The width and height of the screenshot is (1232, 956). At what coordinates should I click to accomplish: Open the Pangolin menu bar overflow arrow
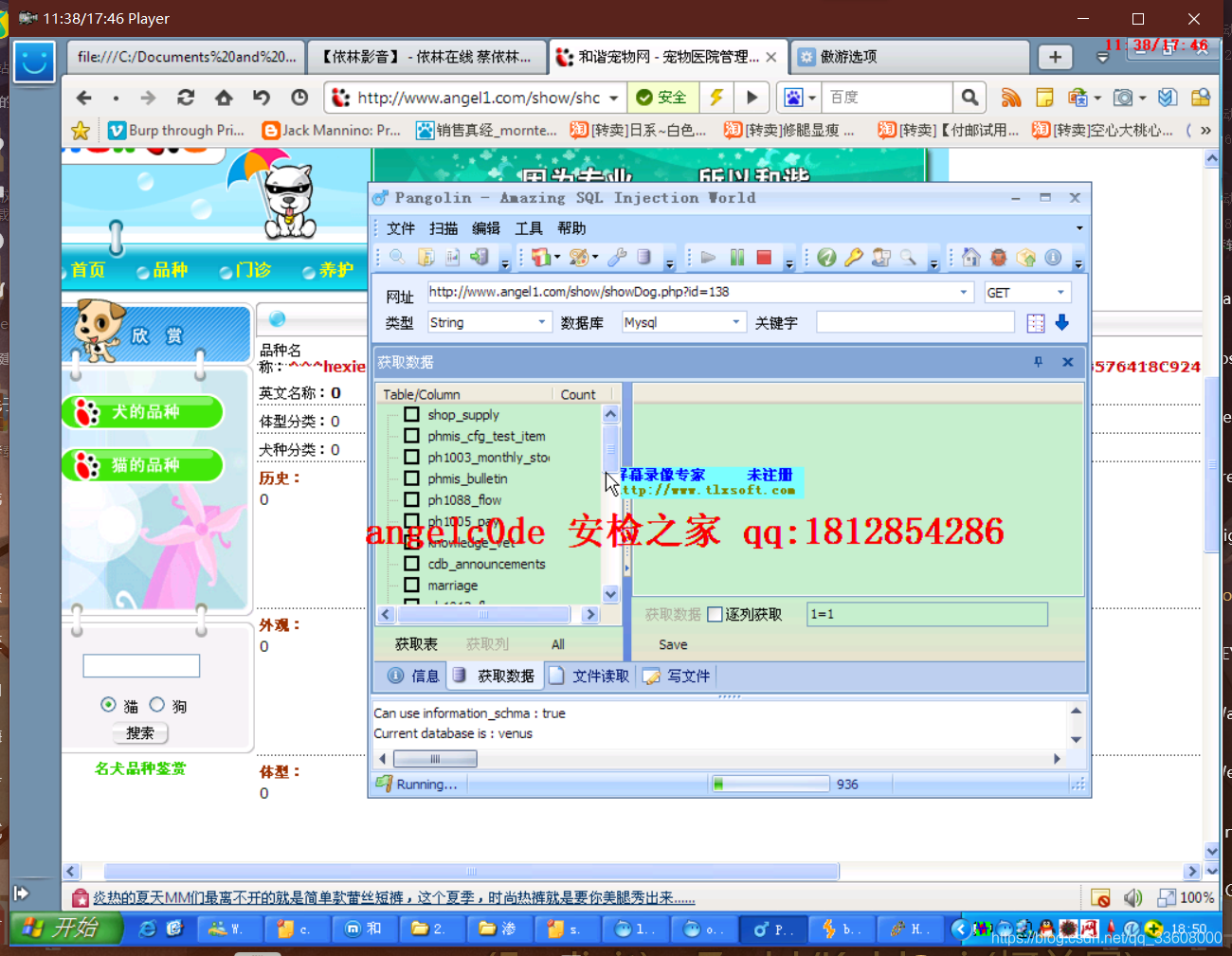point(1079,228)
